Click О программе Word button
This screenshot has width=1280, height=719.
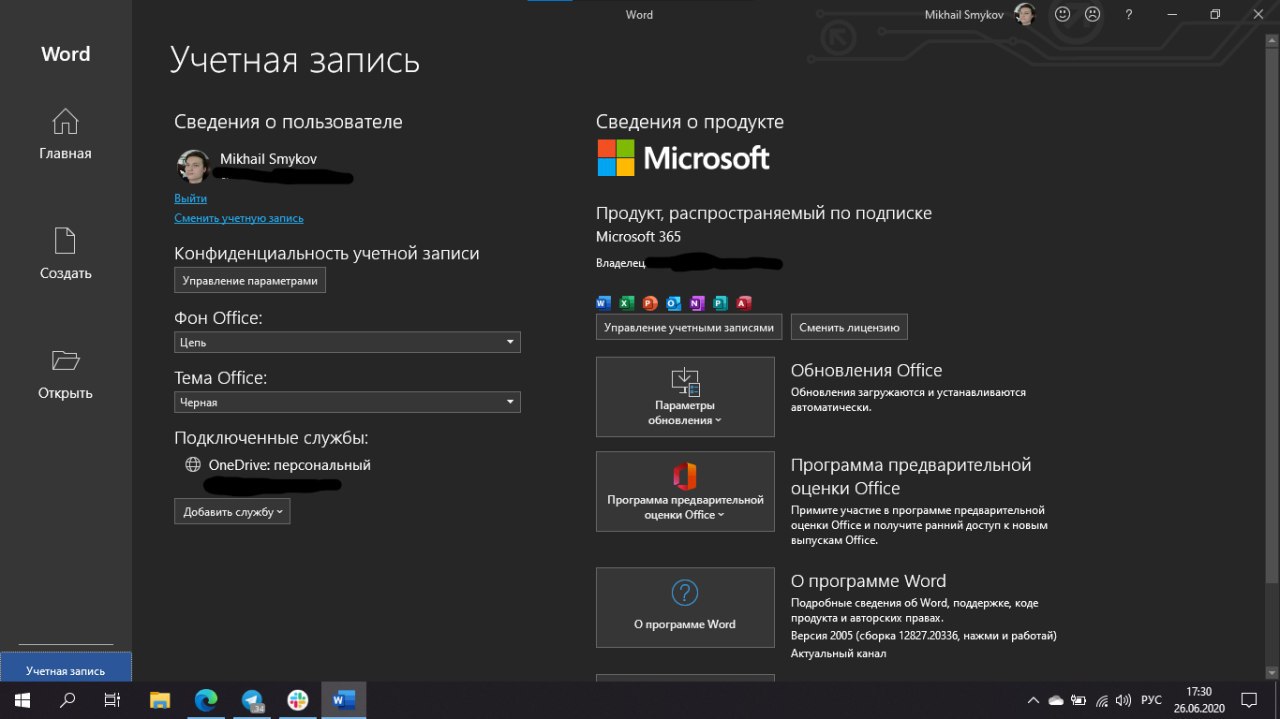point(685,607)
